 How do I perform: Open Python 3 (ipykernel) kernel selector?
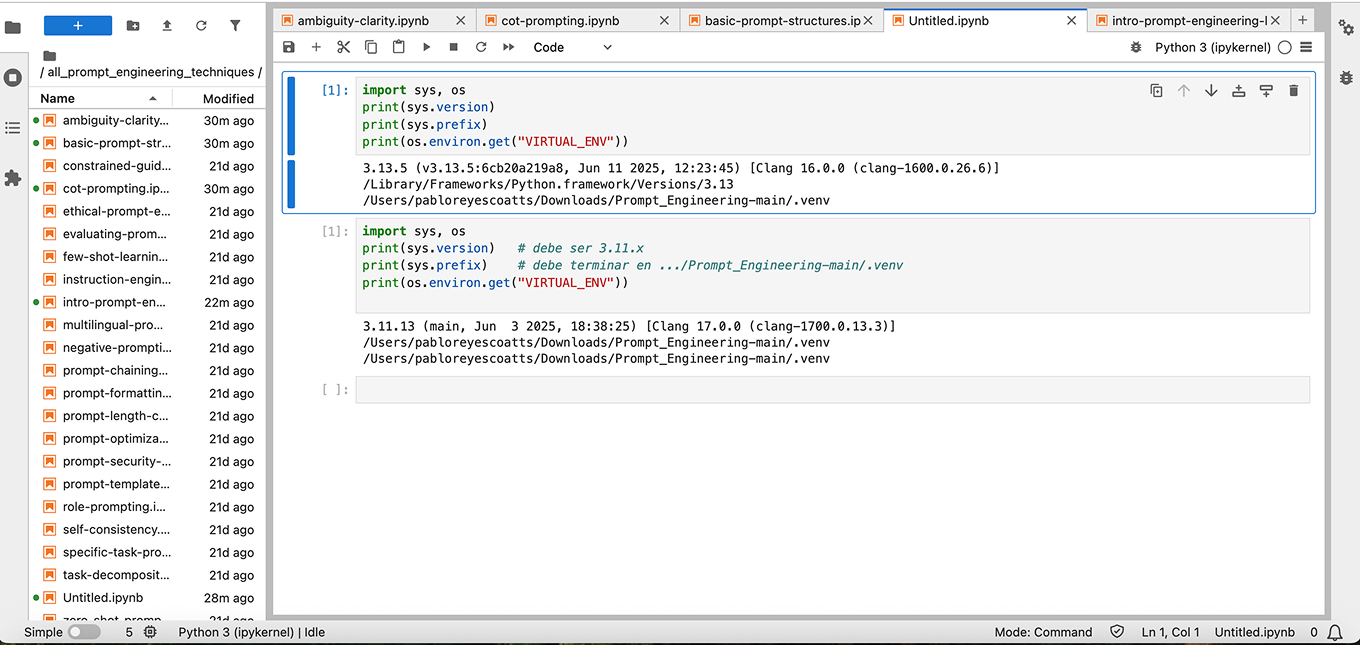tap(1212, 47)
